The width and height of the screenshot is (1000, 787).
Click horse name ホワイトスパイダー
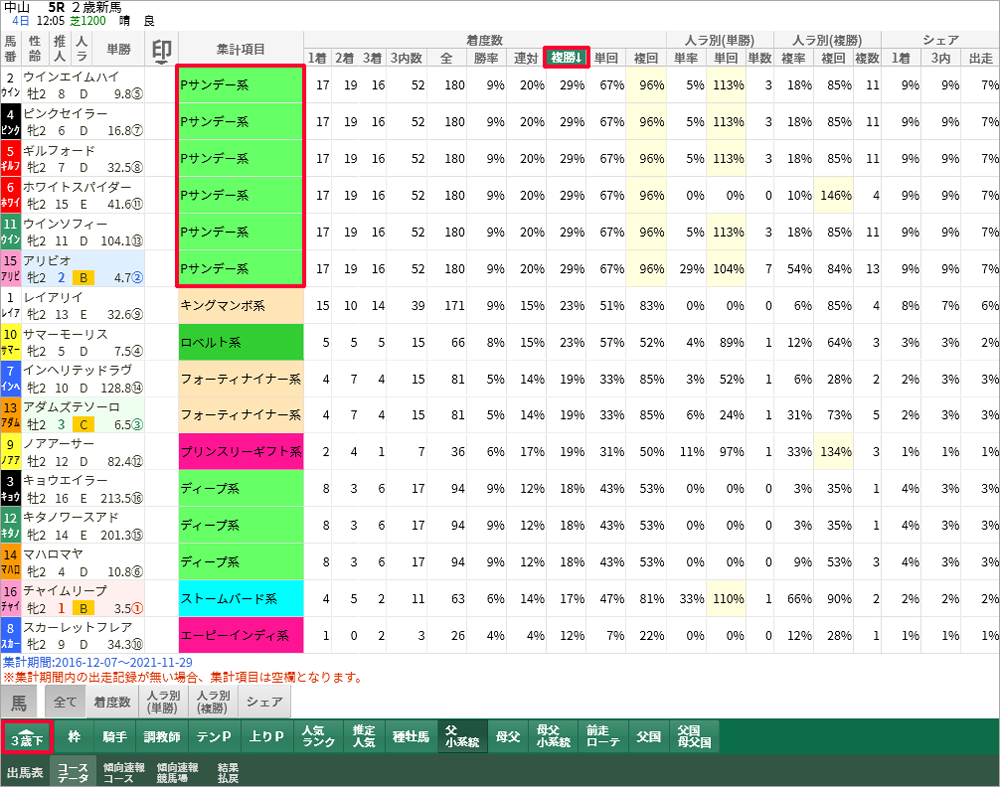(x=77, y=187)
